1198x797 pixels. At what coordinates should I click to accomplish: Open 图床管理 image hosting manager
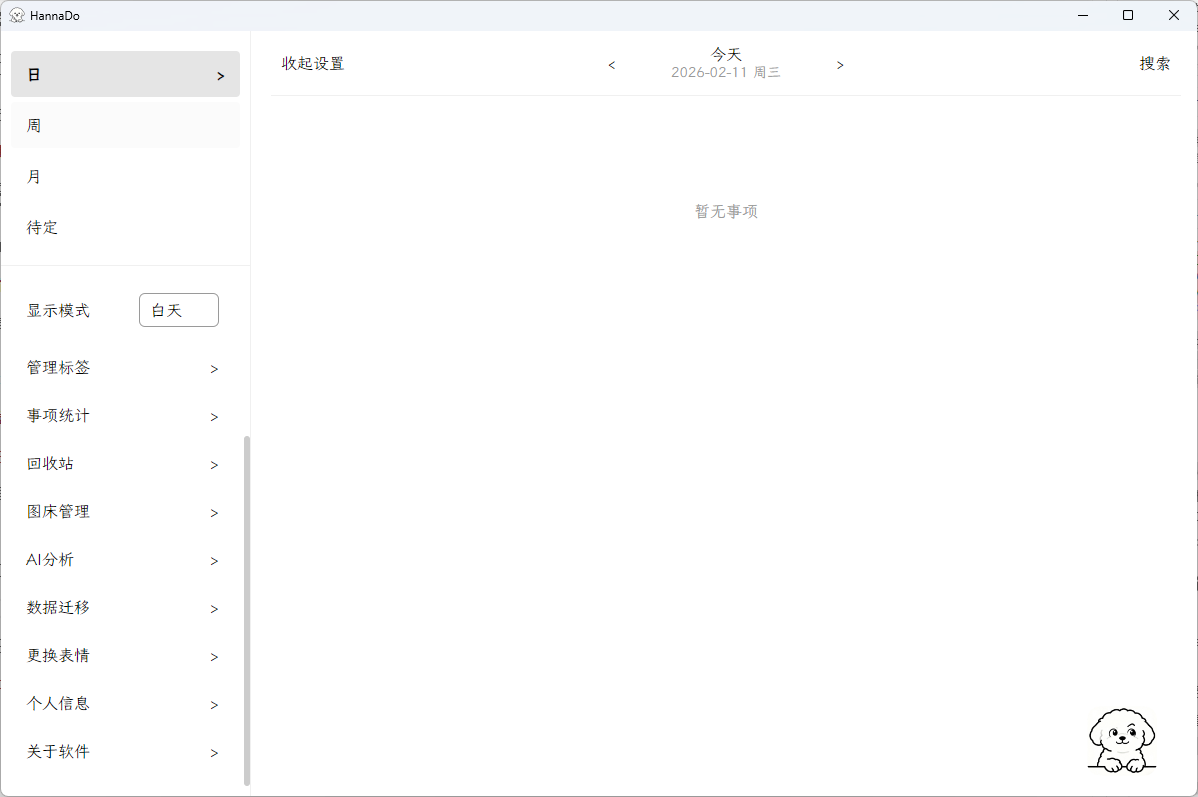click(x=57, y=511)
